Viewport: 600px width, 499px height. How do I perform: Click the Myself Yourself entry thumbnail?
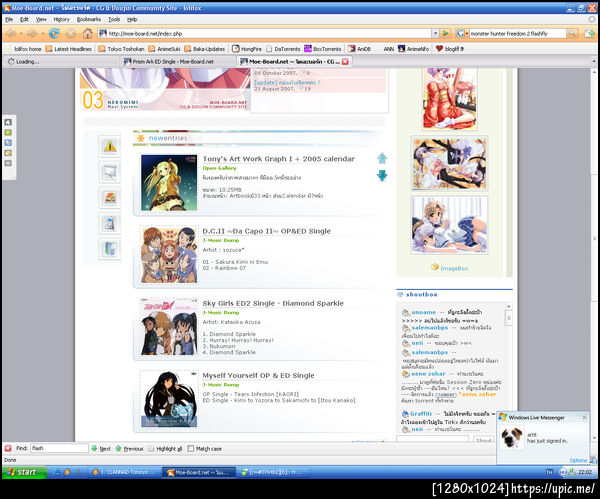coord(169,399)
